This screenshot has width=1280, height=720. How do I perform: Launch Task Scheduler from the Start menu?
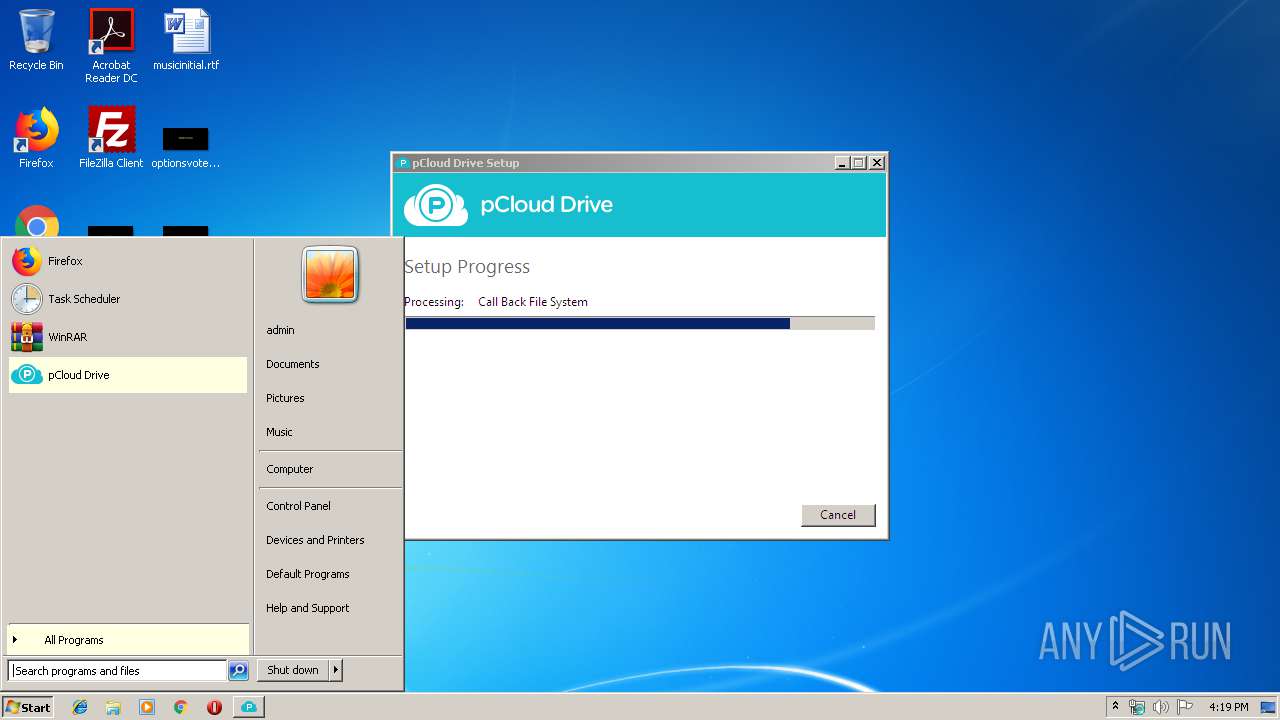[128, 299]
